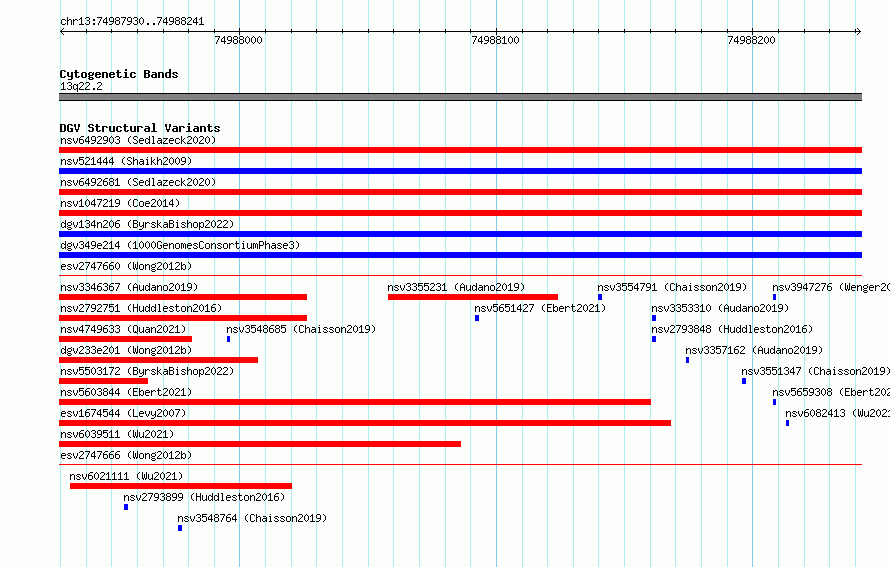This screenshot has height=567, width=890.
Task: Click the red bar under nsv6039511
Action: (x=260, y=444)
